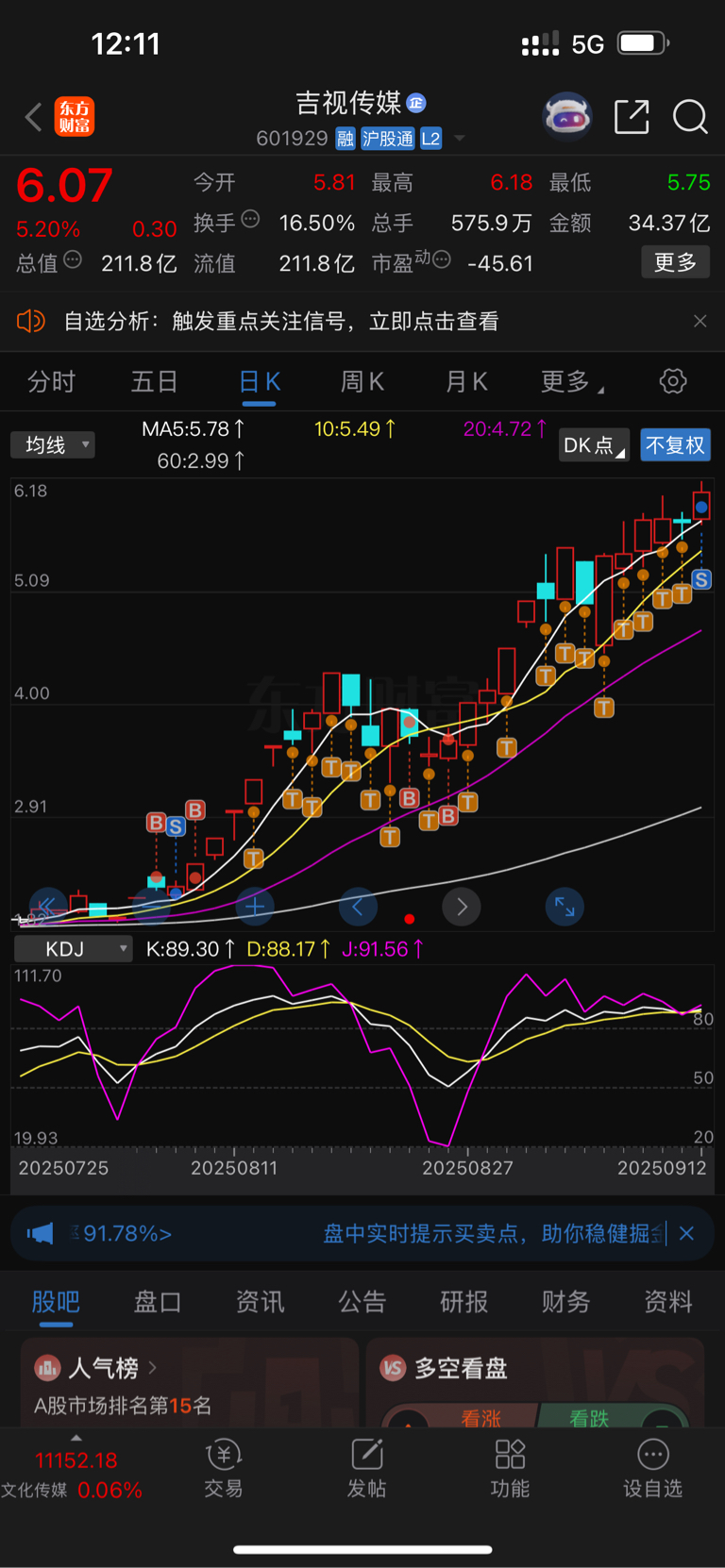
Task: Tap the double-left jump arrow on chart
Action: click(x=47, y=907)
